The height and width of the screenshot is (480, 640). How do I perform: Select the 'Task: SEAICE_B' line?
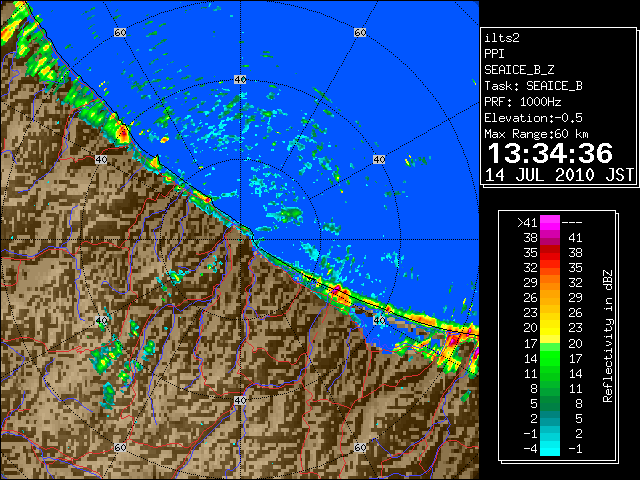(533, 86)
